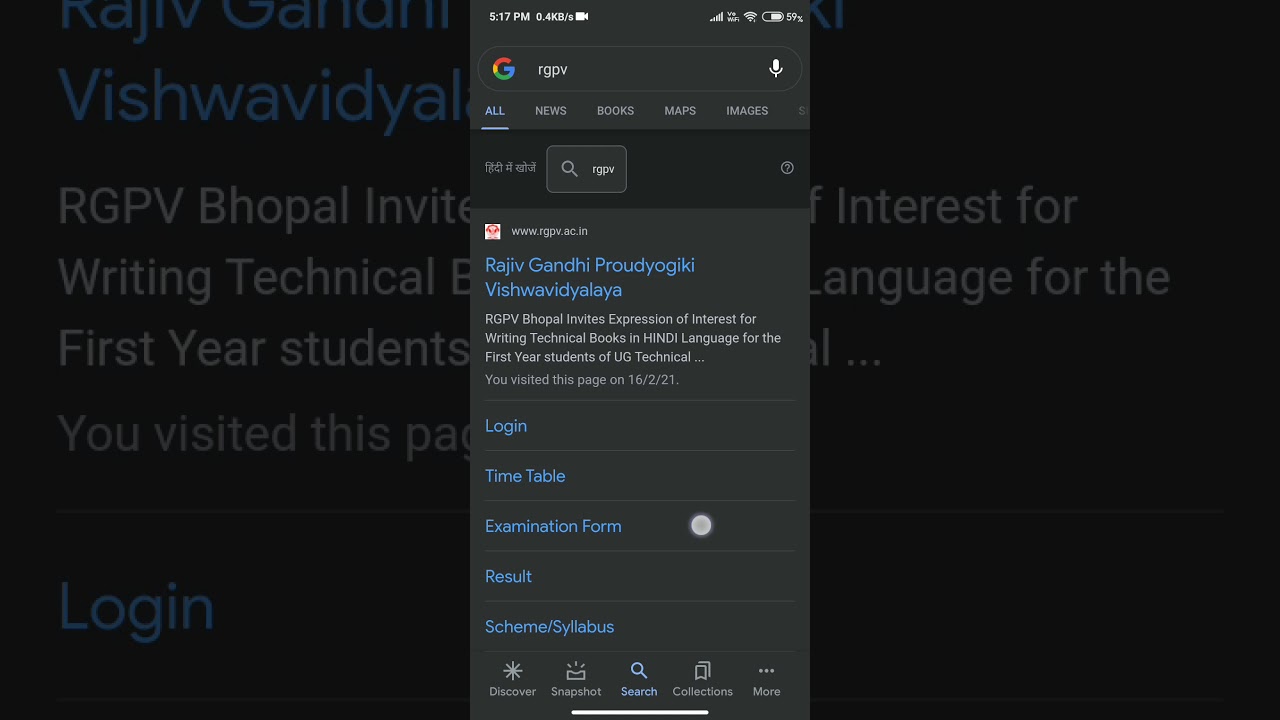Tap the video recording icon in status bar

582,17
